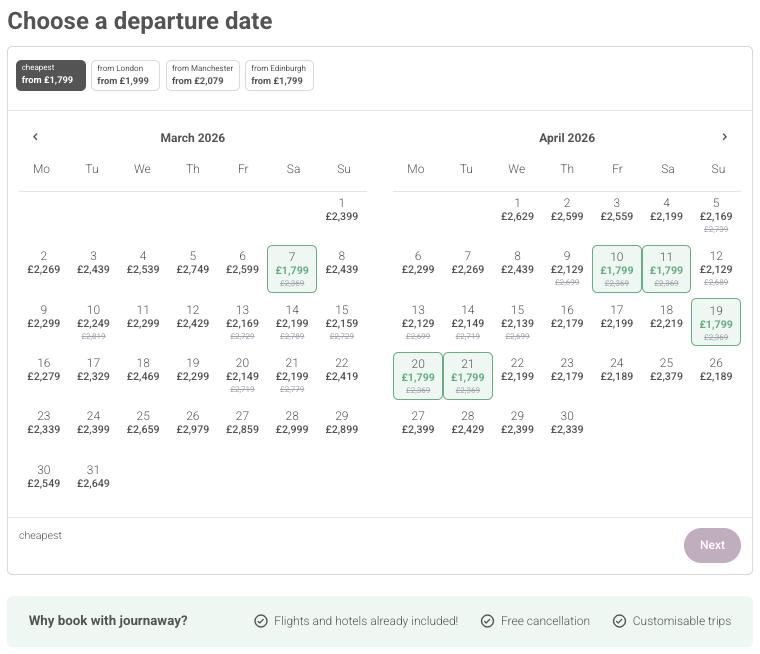
Task: Select the from London £1,999 filter
Action: pos(125,75)
